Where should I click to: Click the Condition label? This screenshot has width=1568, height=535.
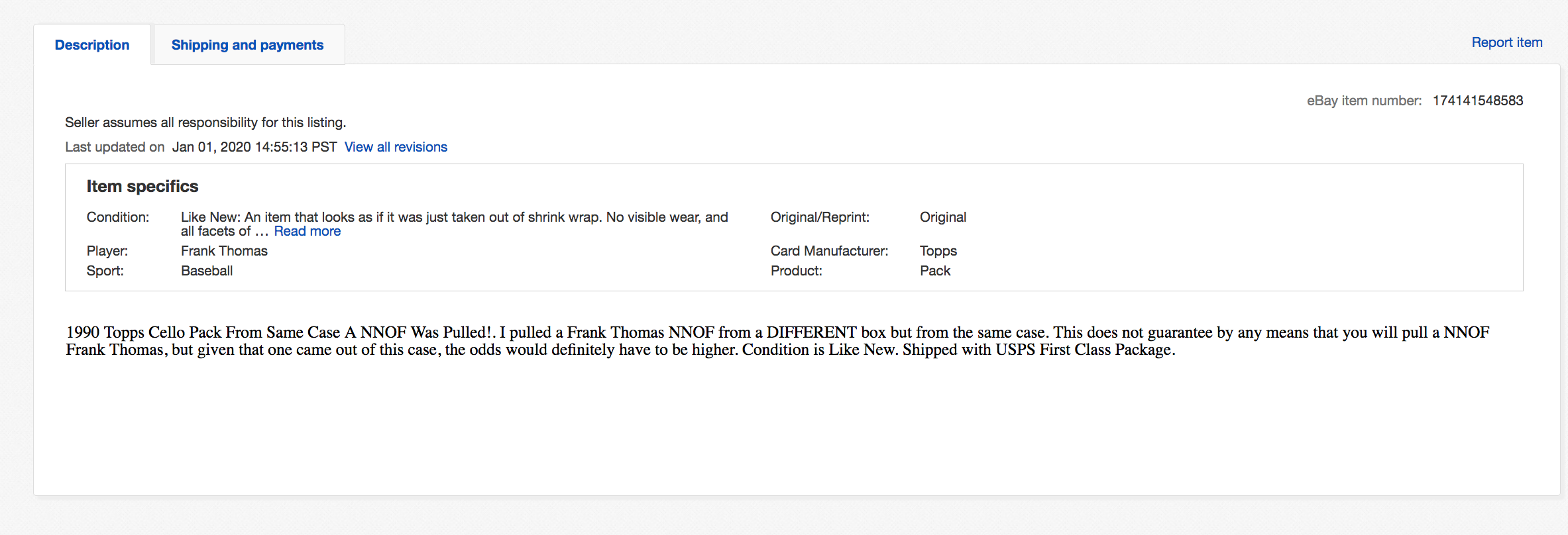[x=118, y=217]
